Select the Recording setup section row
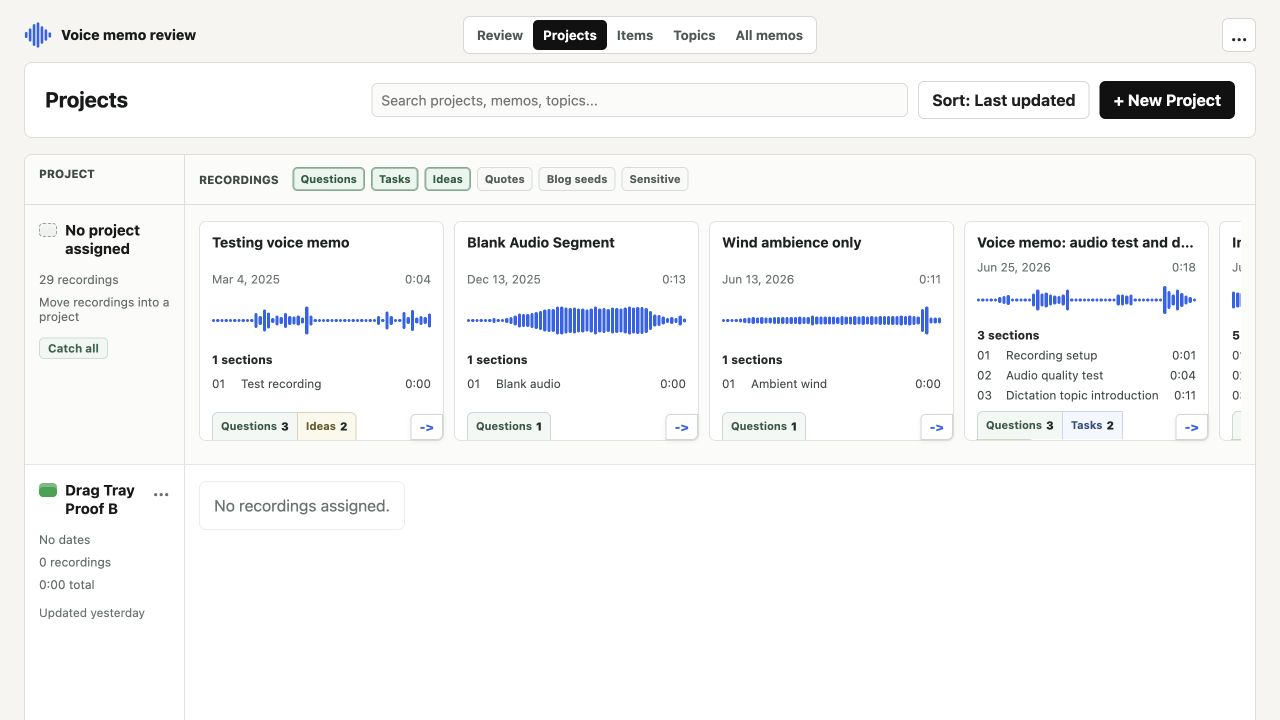1280x720 pixels. coord(1086,355)
